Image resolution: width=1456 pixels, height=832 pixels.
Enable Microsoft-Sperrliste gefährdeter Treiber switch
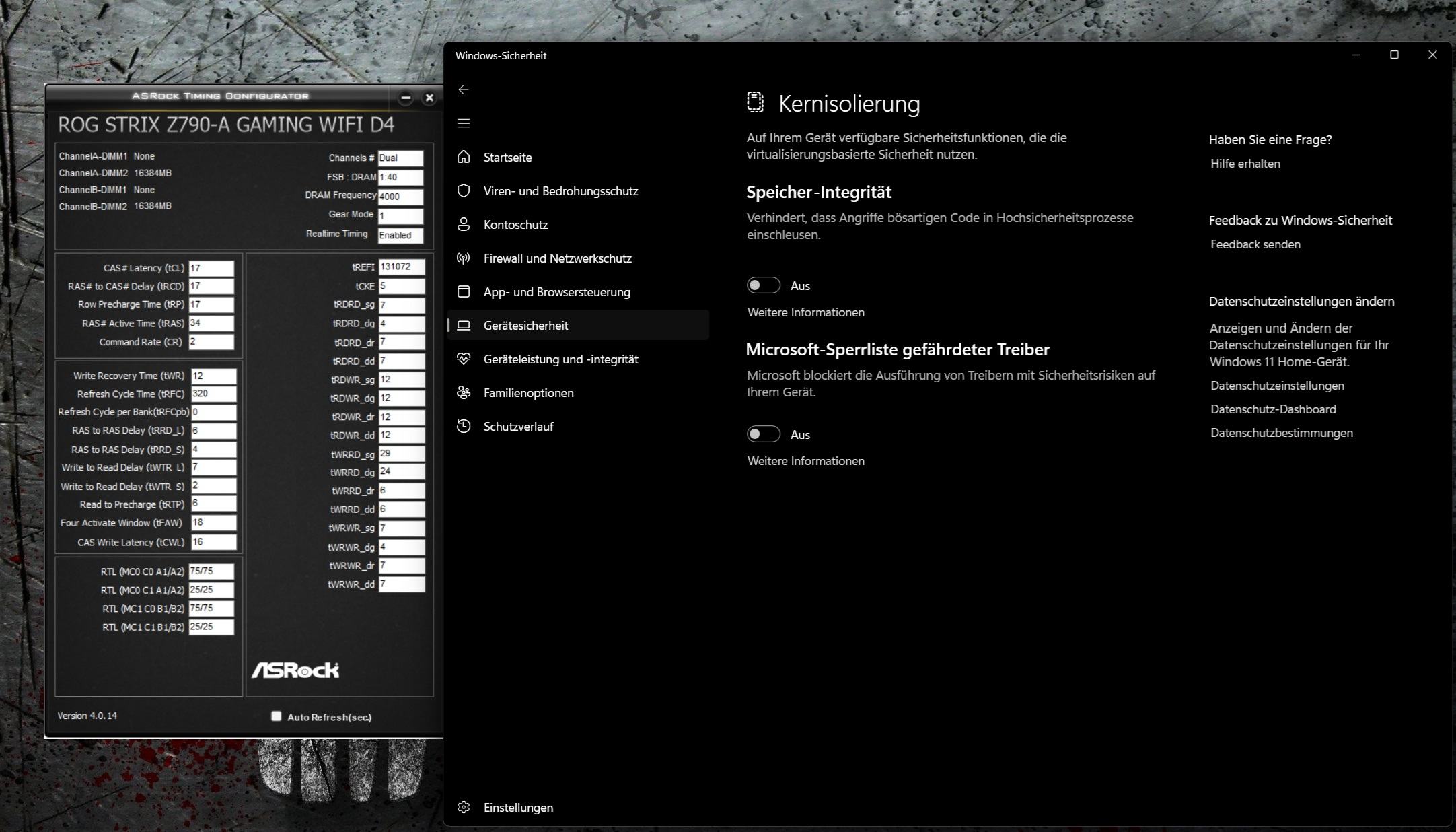point(764,434)
